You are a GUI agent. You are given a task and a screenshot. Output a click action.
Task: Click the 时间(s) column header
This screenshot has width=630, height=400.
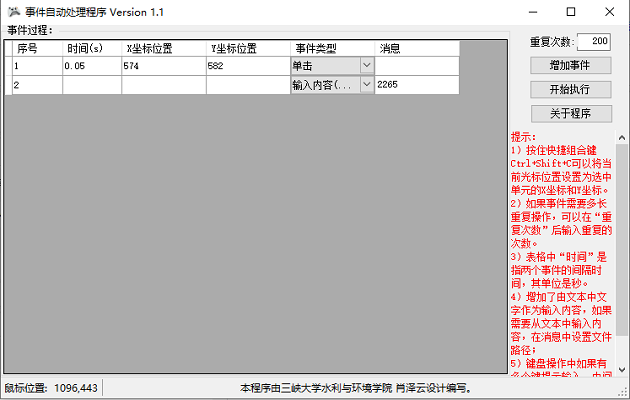coord(92,49)
